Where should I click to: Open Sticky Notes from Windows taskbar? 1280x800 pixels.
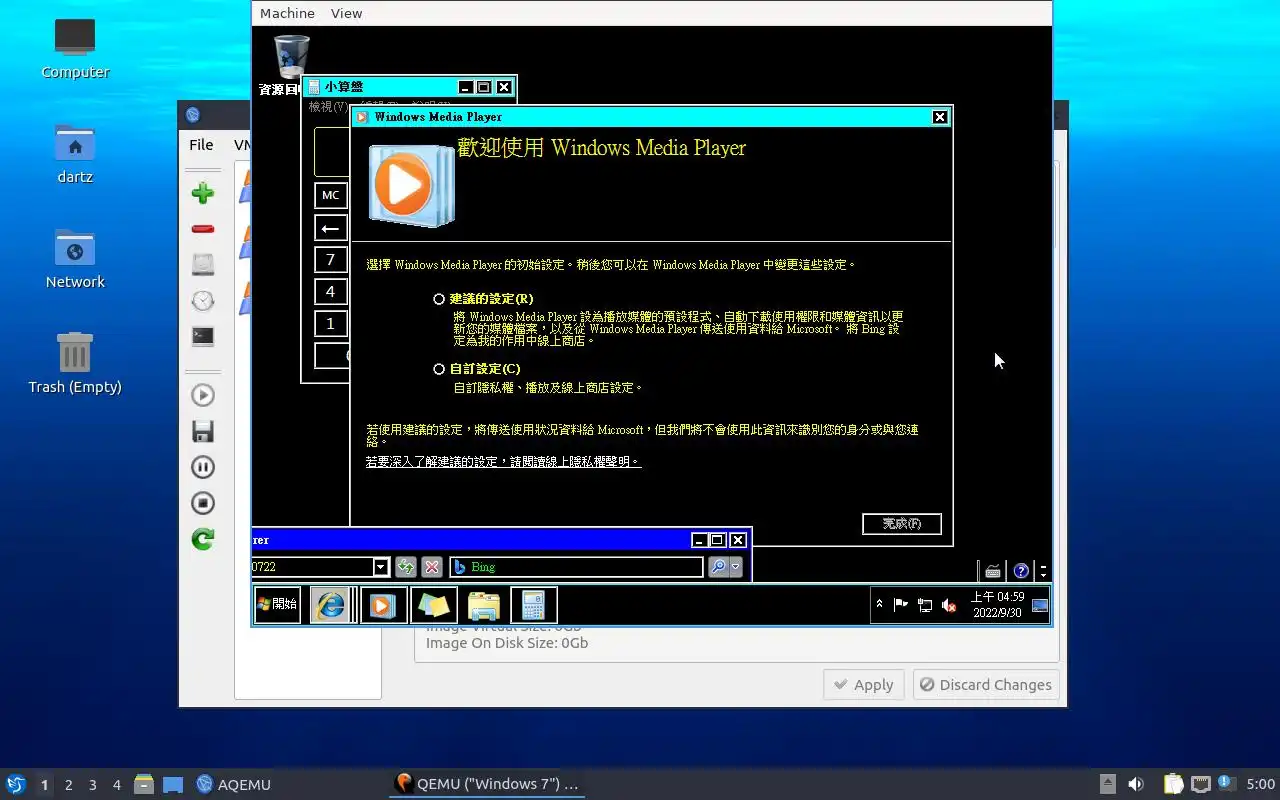[x=434, y=605]
